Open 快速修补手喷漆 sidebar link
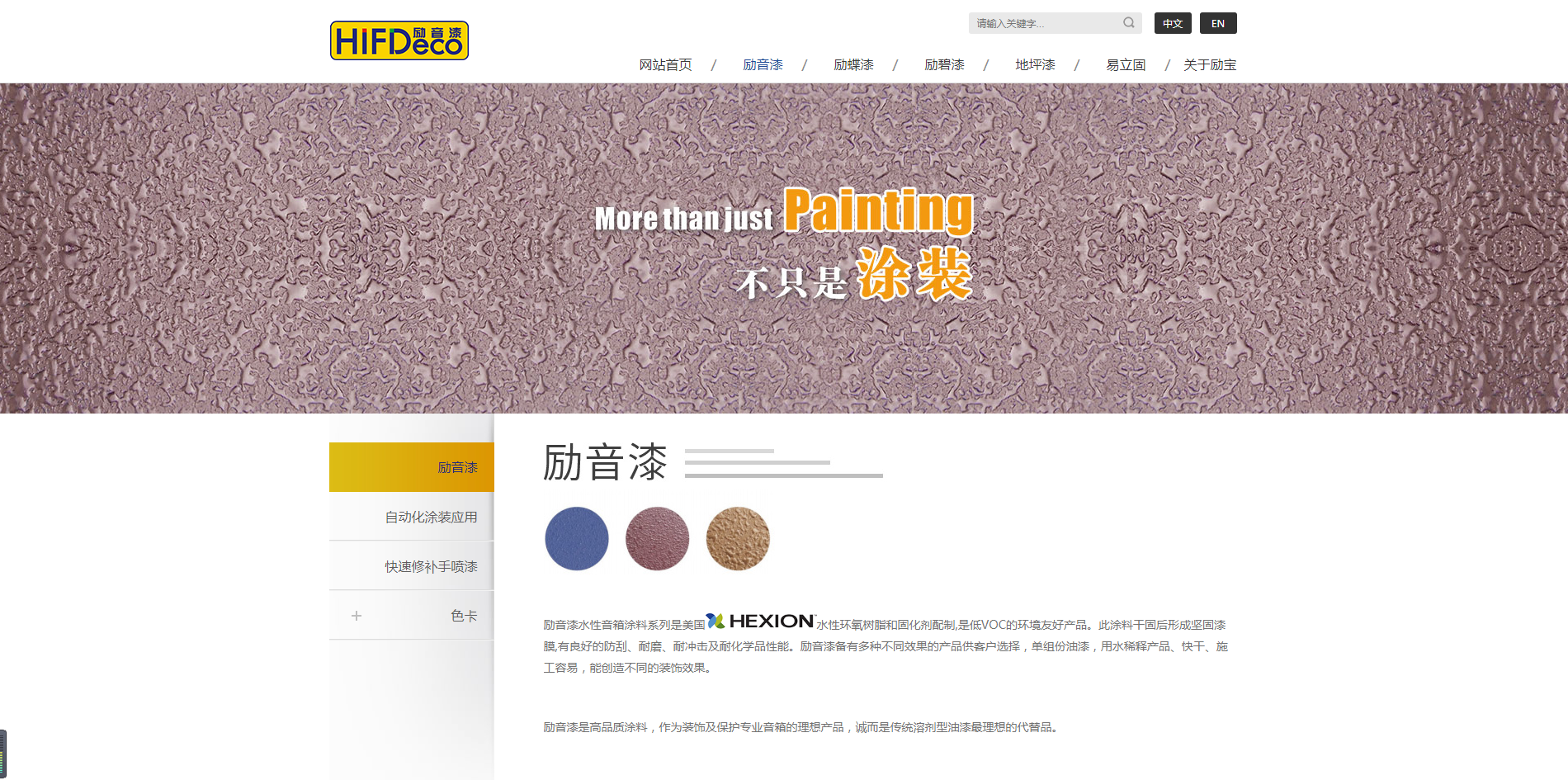The width and height of the screenshot is (1568, 780). [431, 566]
